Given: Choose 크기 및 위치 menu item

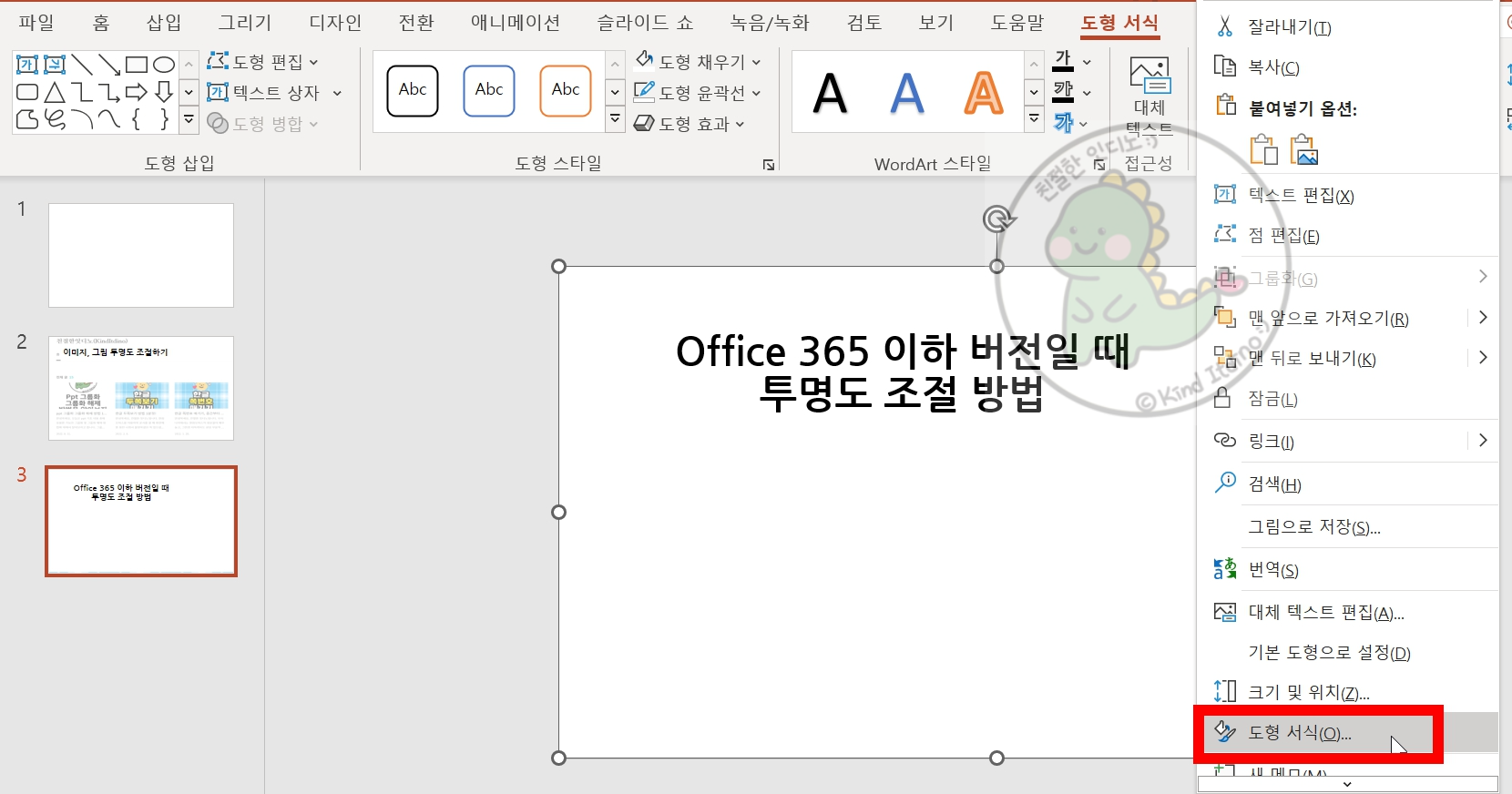Looking at the screenshot, I should tap(1347, 692).
